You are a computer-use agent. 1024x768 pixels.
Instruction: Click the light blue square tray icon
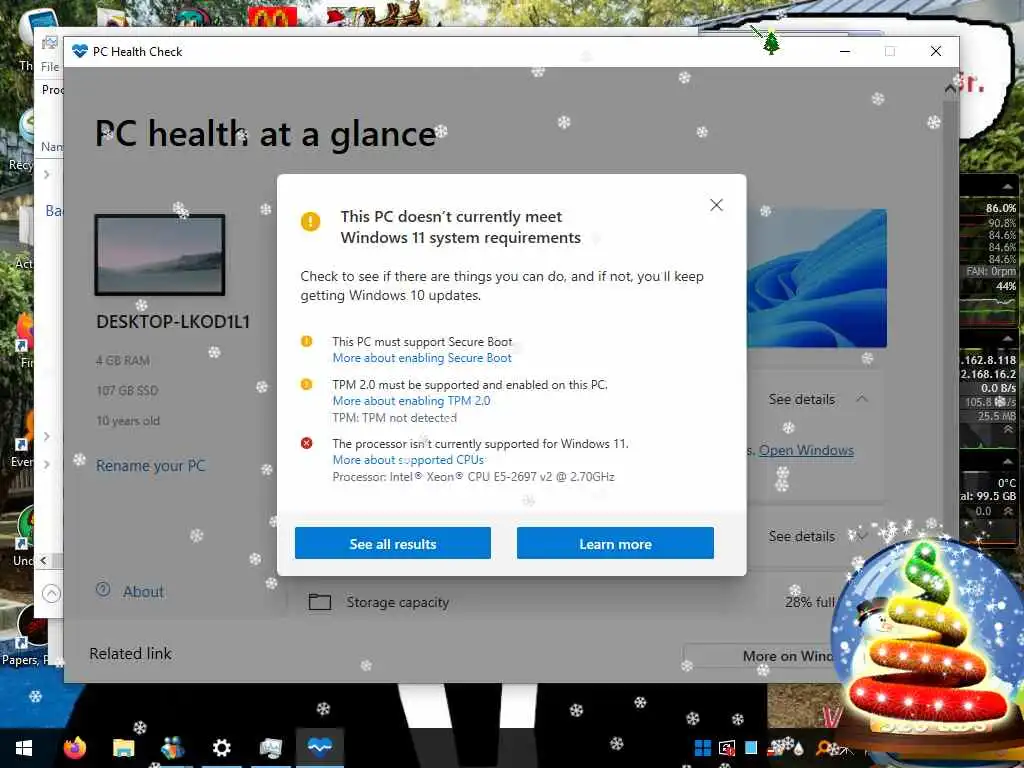[751, 748]
